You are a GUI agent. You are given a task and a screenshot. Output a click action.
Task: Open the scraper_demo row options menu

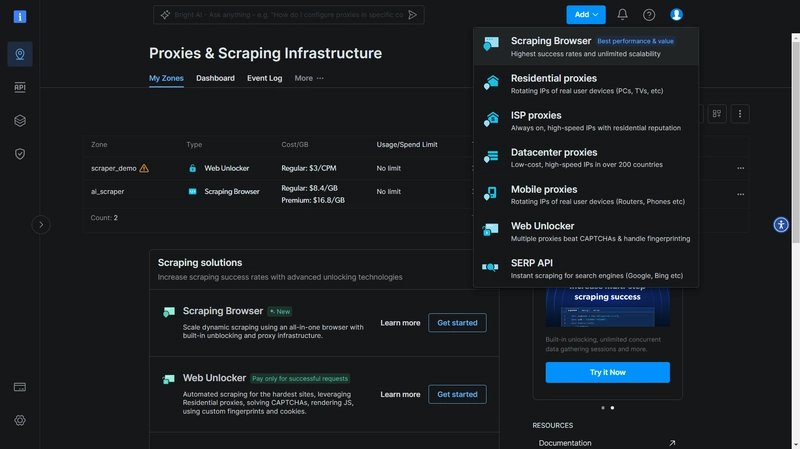(x=740, y=168)
